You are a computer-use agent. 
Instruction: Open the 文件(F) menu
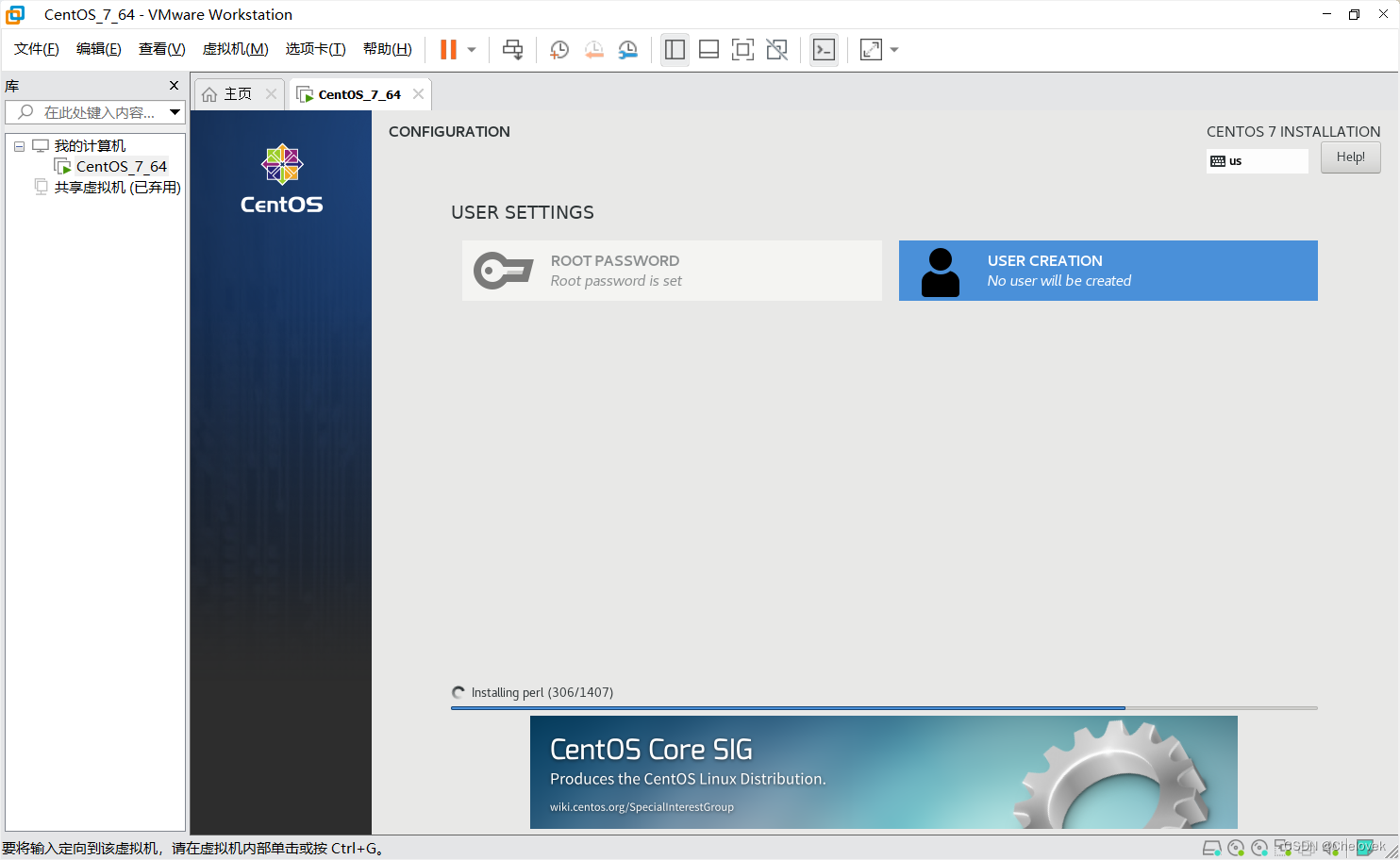coord(37,49)
